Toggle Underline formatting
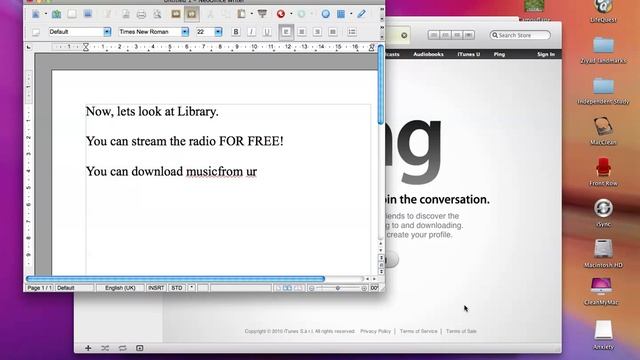The width and height of the screenshot is (640, 360). (x=267, y=32)
